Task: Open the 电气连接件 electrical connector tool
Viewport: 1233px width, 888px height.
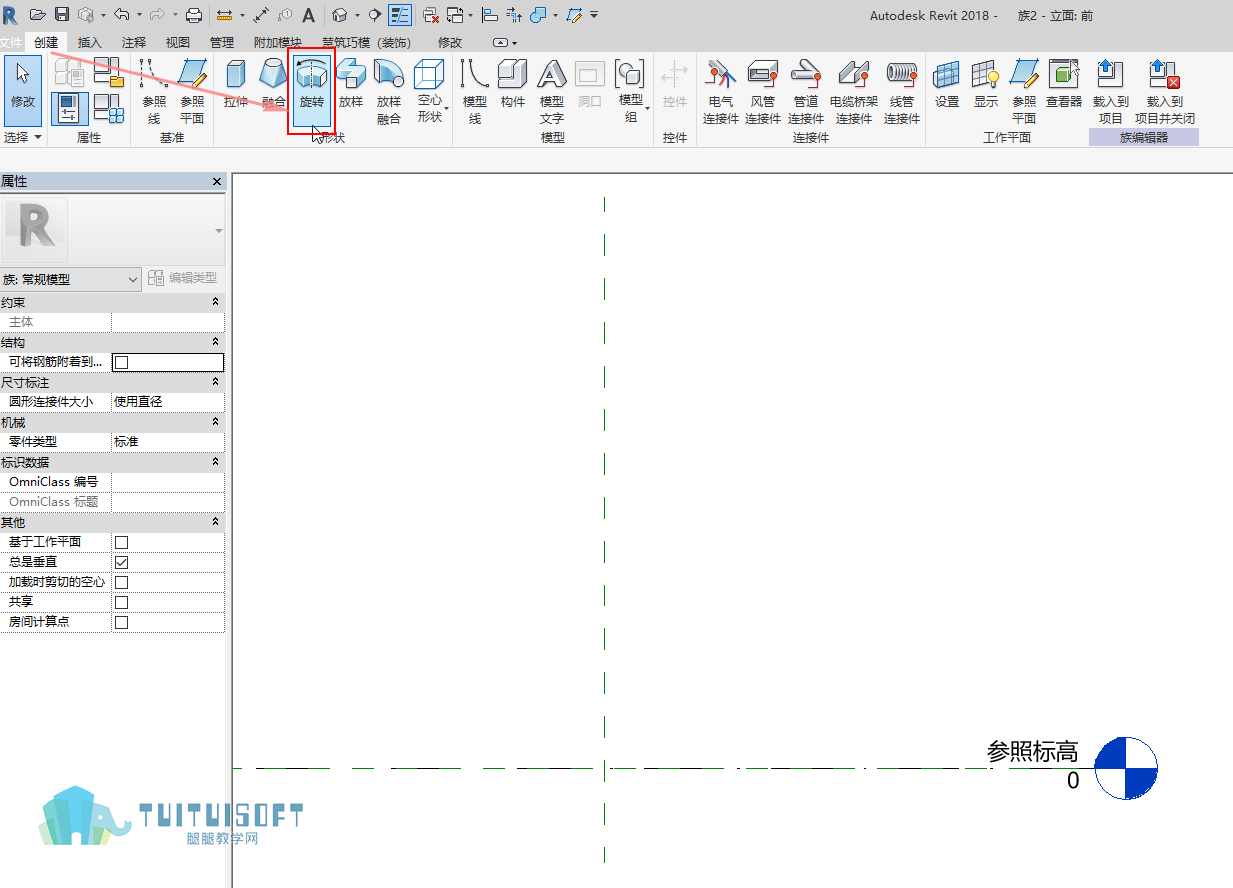Action: click(x=720, y=90)
